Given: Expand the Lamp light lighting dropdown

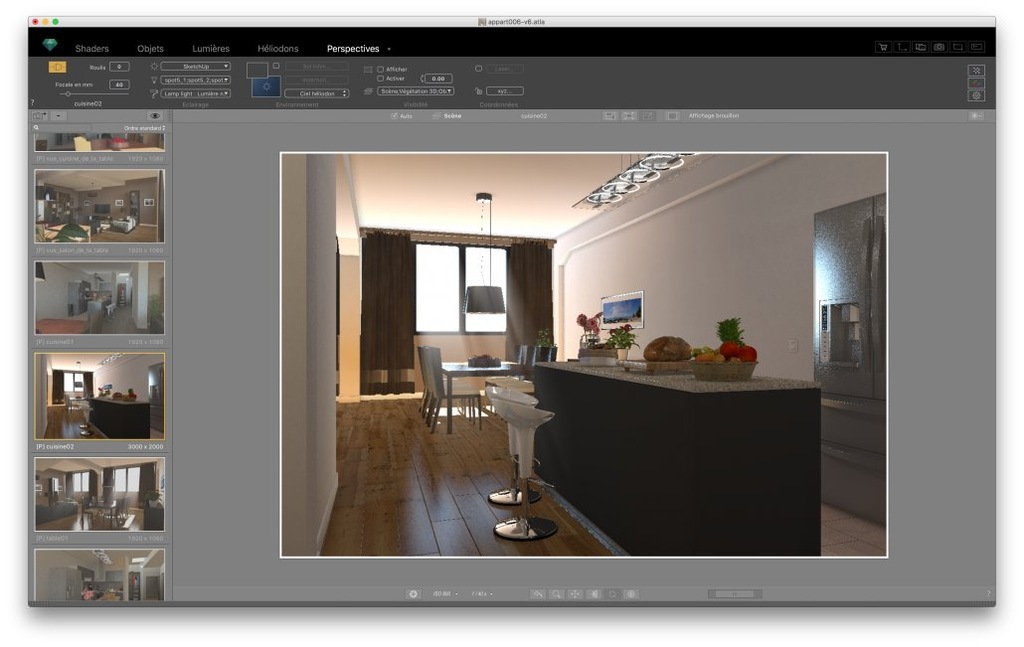Looking at the screenshot, I should [195, 93].
